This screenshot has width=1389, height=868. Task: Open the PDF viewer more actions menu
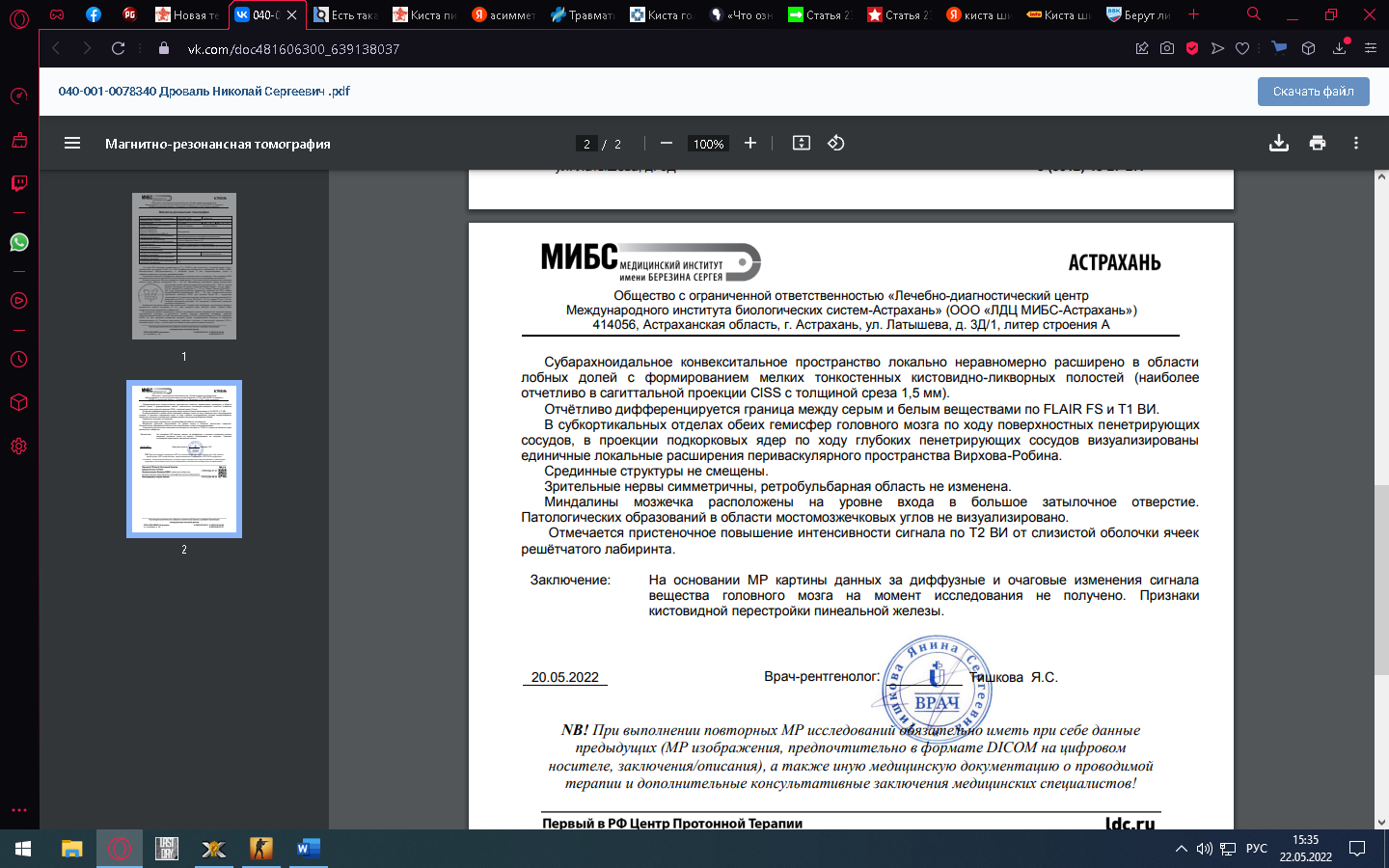click(x=1356, y=144)
